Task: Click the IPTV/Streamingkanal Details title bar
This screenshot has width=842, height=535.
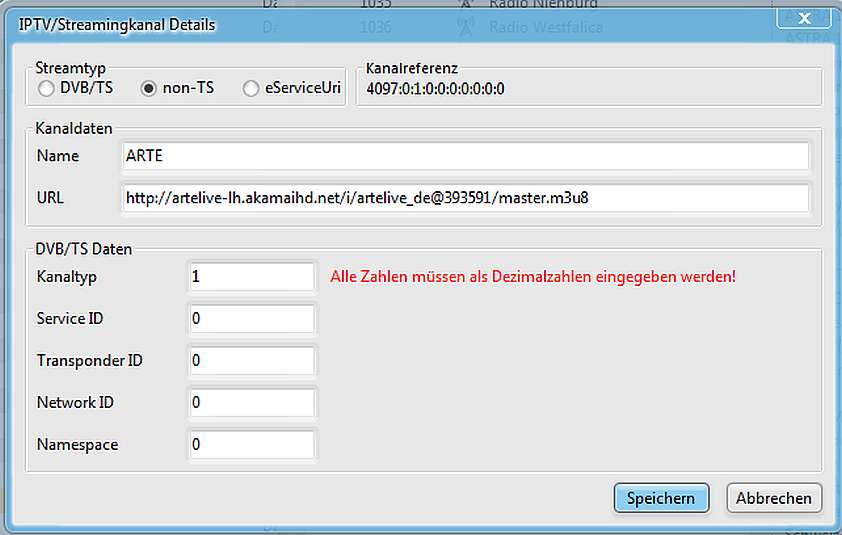Action: pyautogui.click(x=400, y=22)
